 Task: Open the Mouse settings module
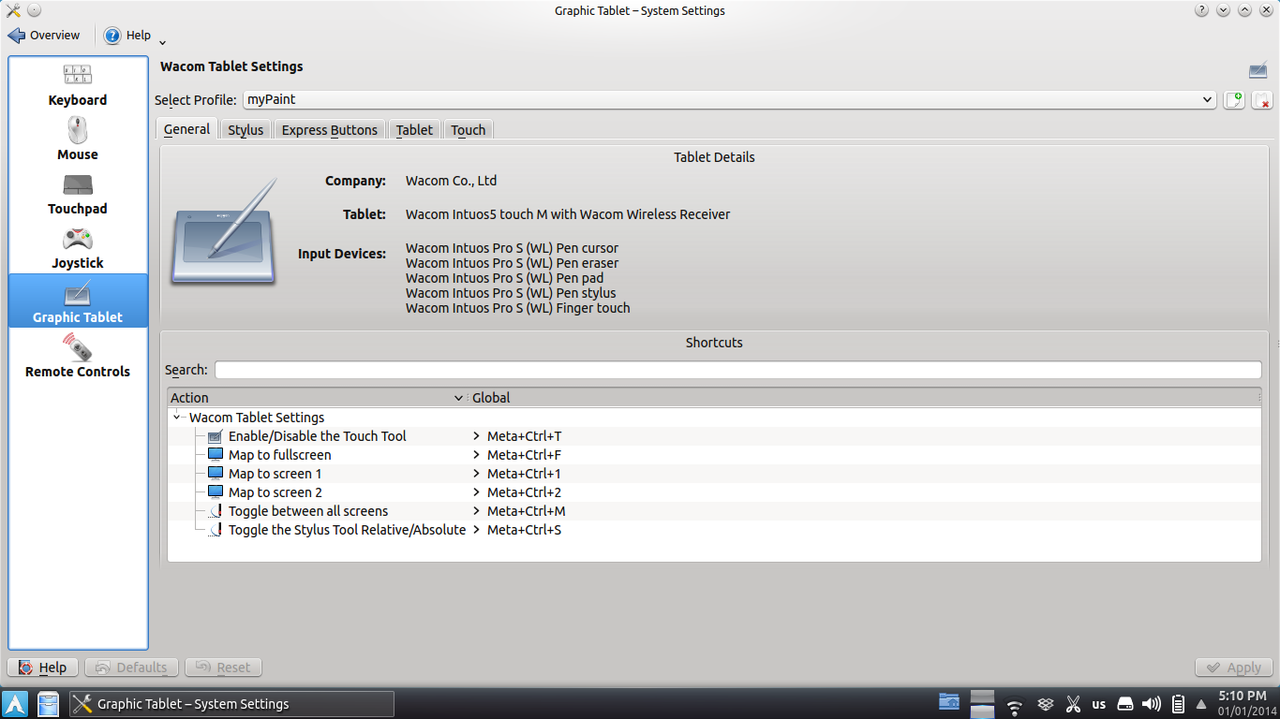77,138
